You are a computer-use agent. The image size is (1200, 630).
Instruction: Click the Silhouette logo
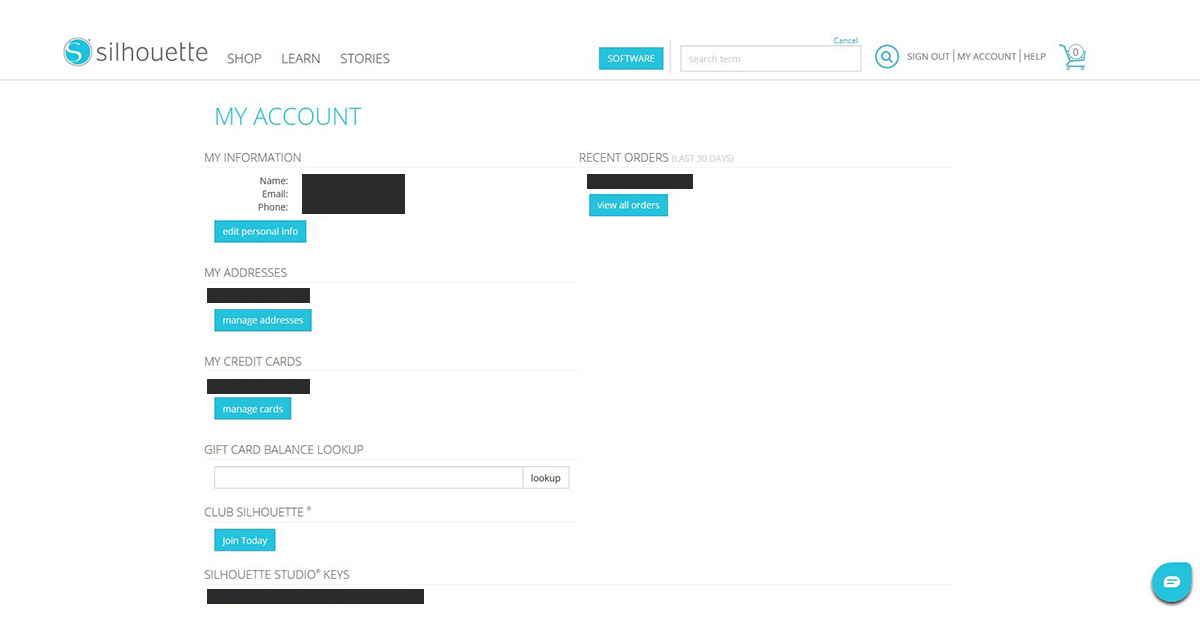[135, 53]
